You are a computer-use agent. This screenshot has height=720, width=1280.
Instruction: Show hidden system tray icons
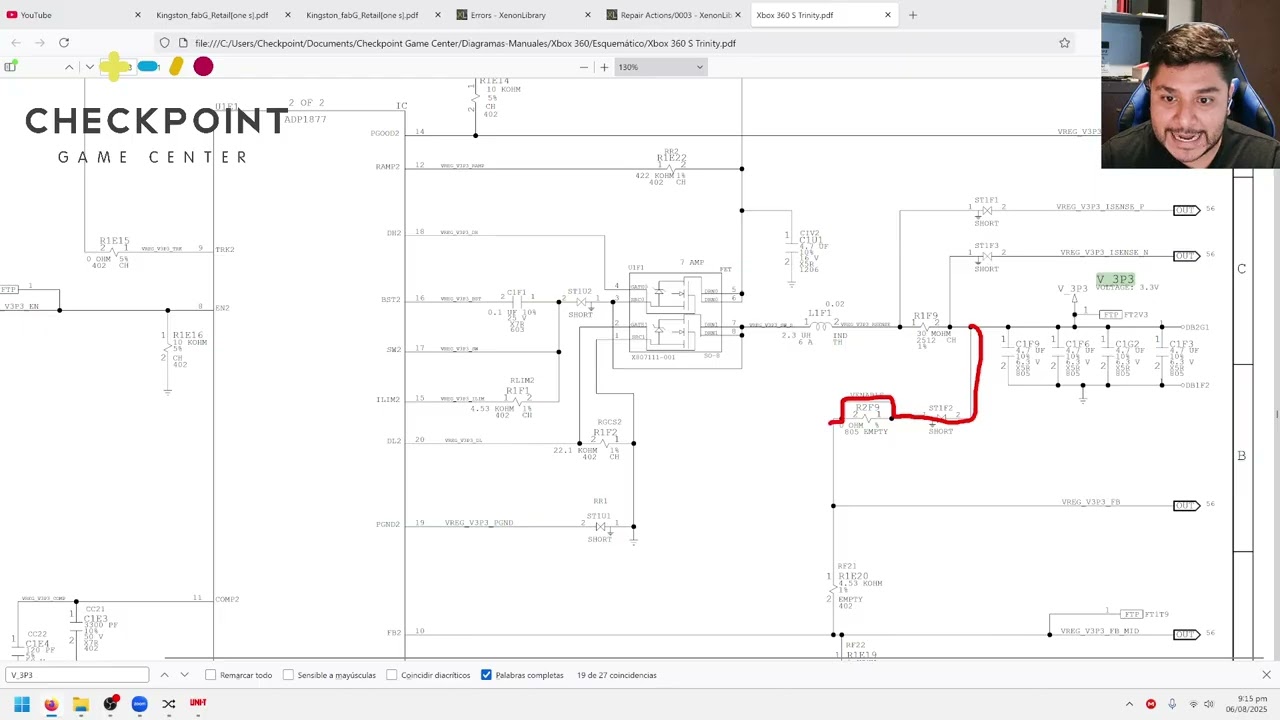point(1130,704)
